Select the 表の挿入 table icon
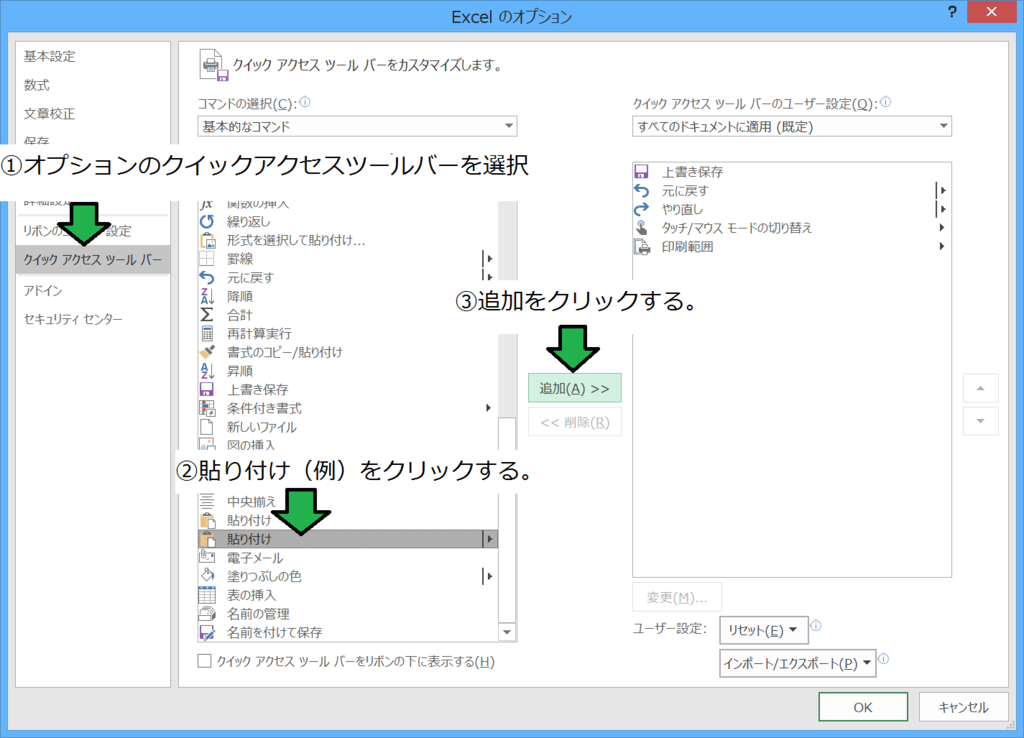This screenshot has width=1024, height=738. [207, 595]
